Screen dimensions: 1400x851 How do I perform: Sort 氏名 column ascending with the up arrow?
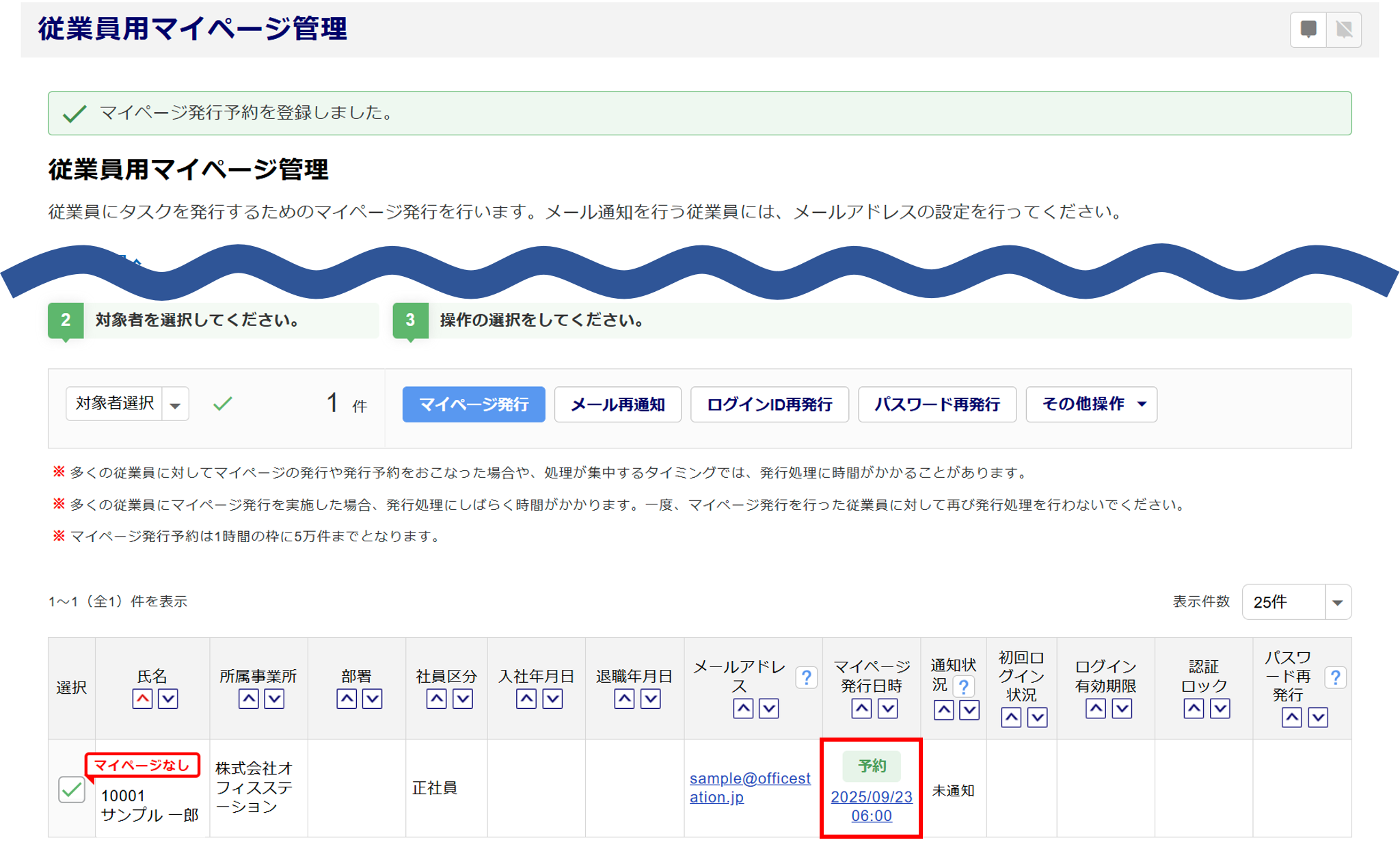(142, 699)
